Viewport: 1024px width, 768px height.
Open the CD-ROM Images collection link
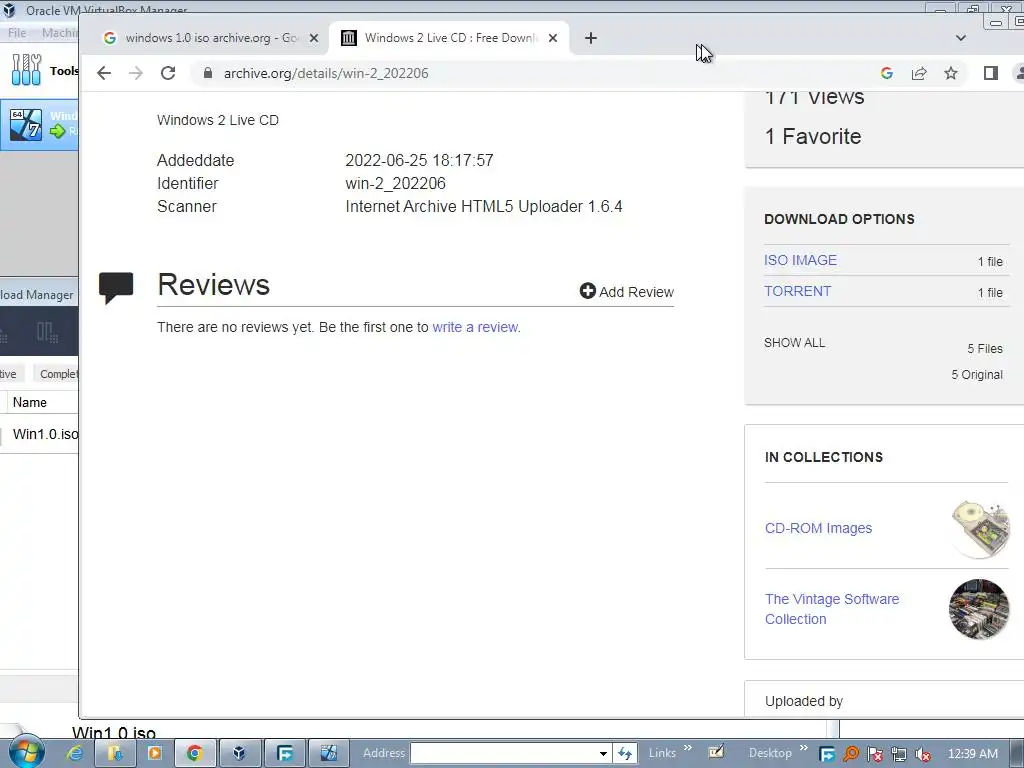click(818, 528)
